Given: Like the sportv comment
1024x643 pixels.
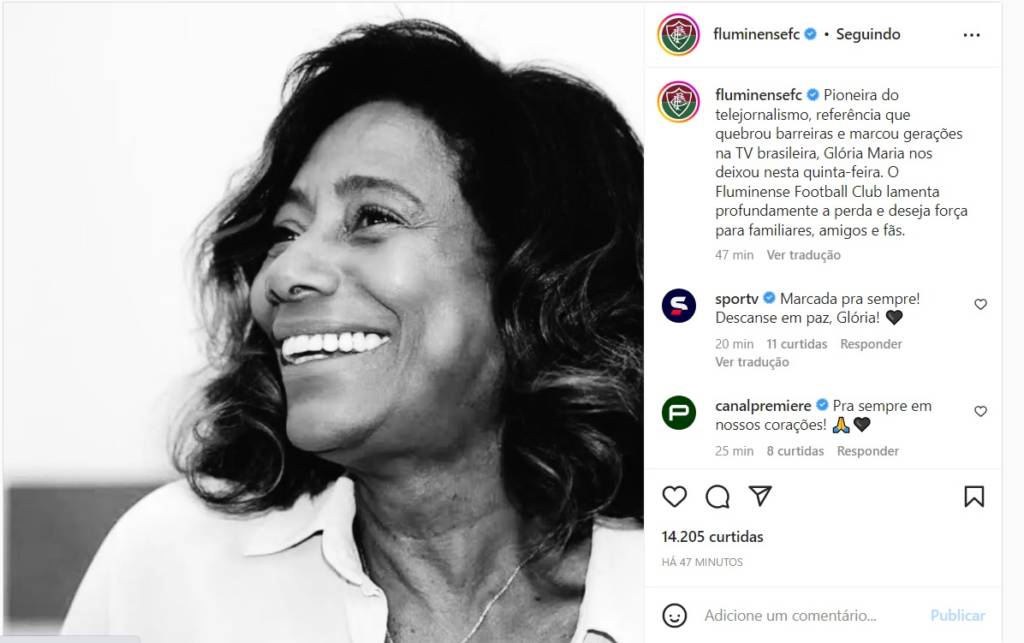Looking at the screenshot, I should [x=980, y=304].
